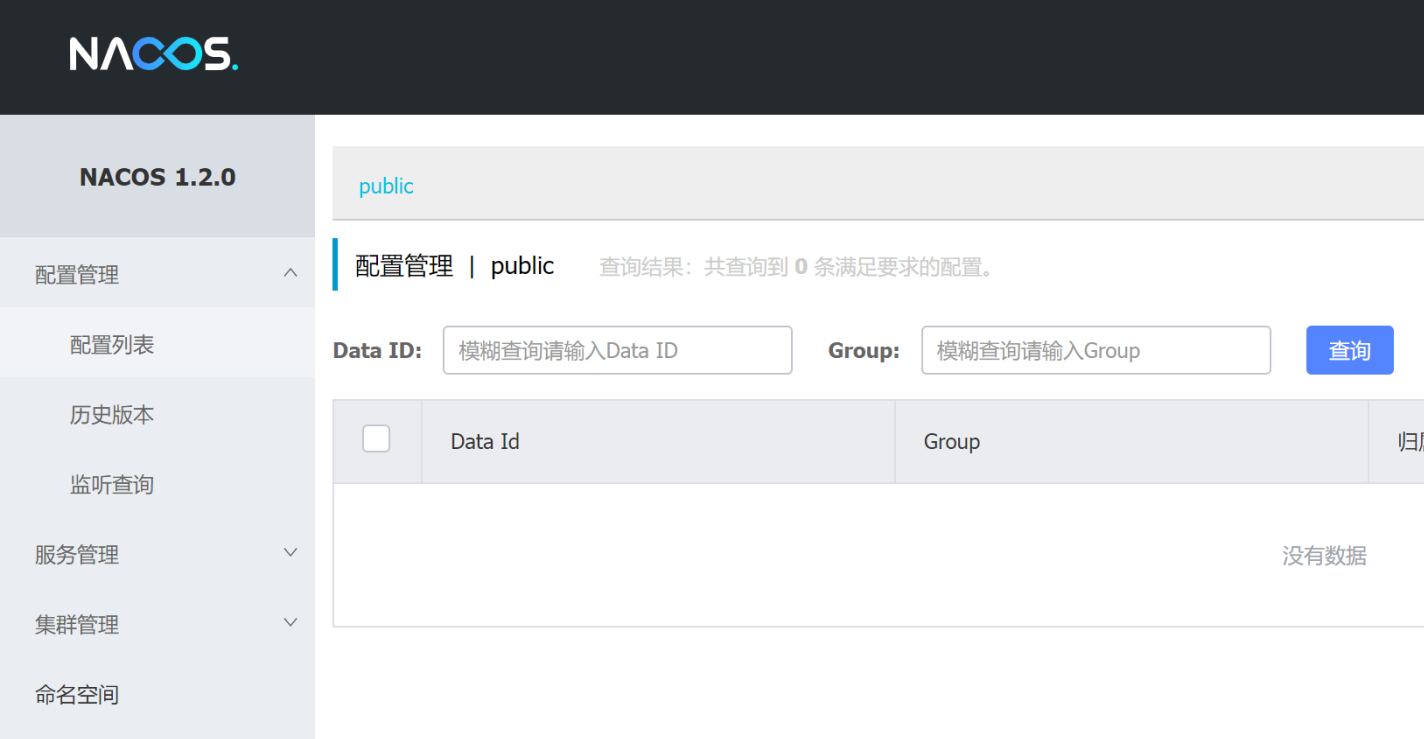Go to 历史版本 in the sidebar
Screen dimensions: 1424x739
click(x=112, y=415)
